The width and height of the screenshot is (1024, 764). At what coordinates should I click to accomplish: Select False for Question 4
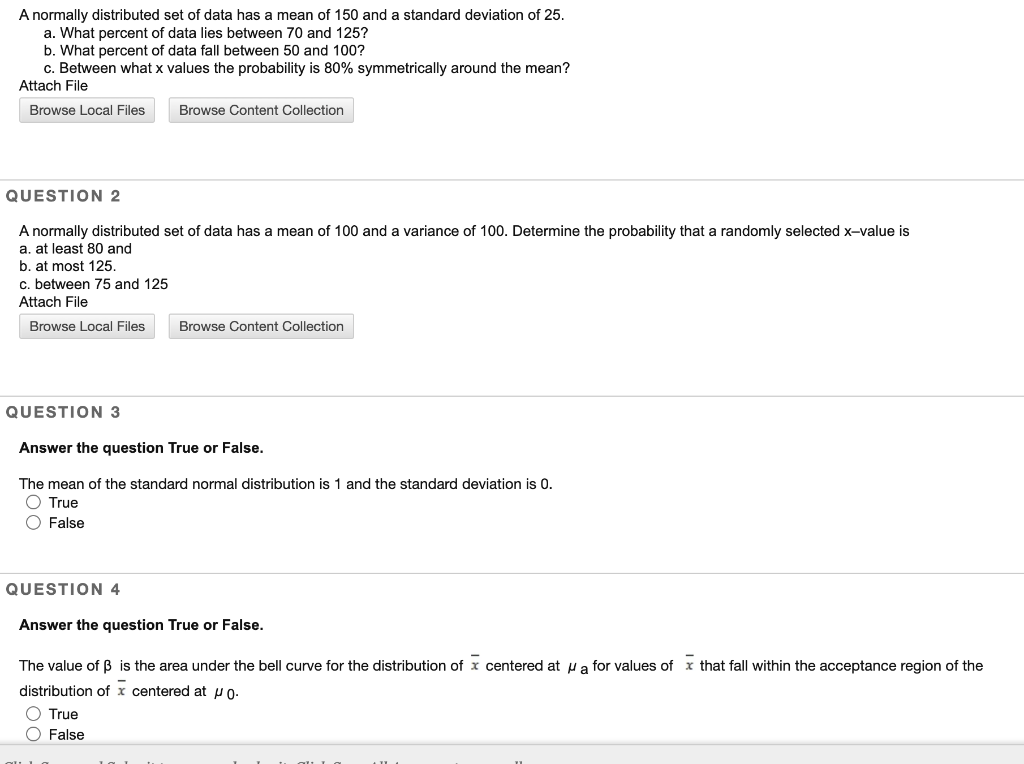click(x=33, y=734)
